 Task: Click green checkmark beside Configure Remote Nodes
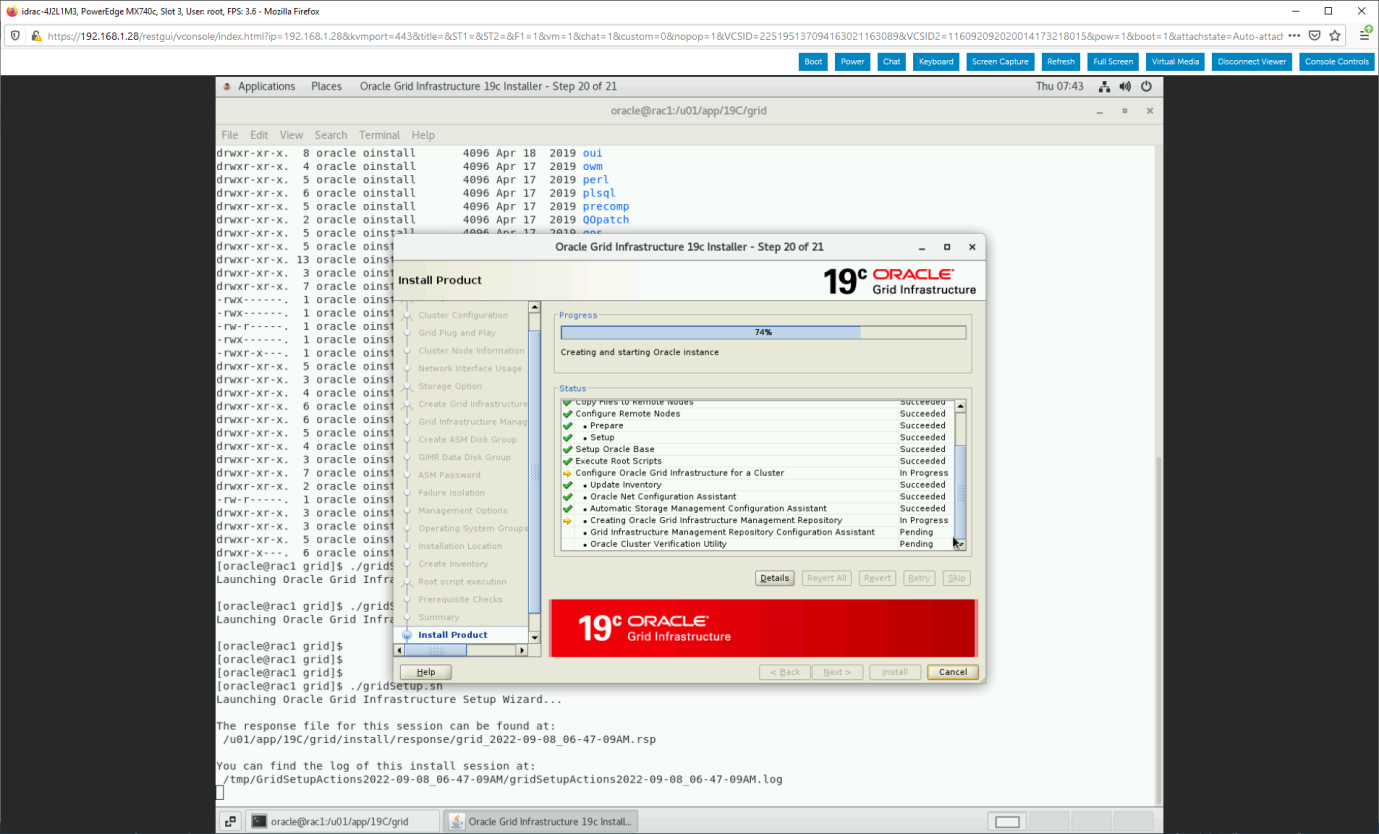[567, 414]
